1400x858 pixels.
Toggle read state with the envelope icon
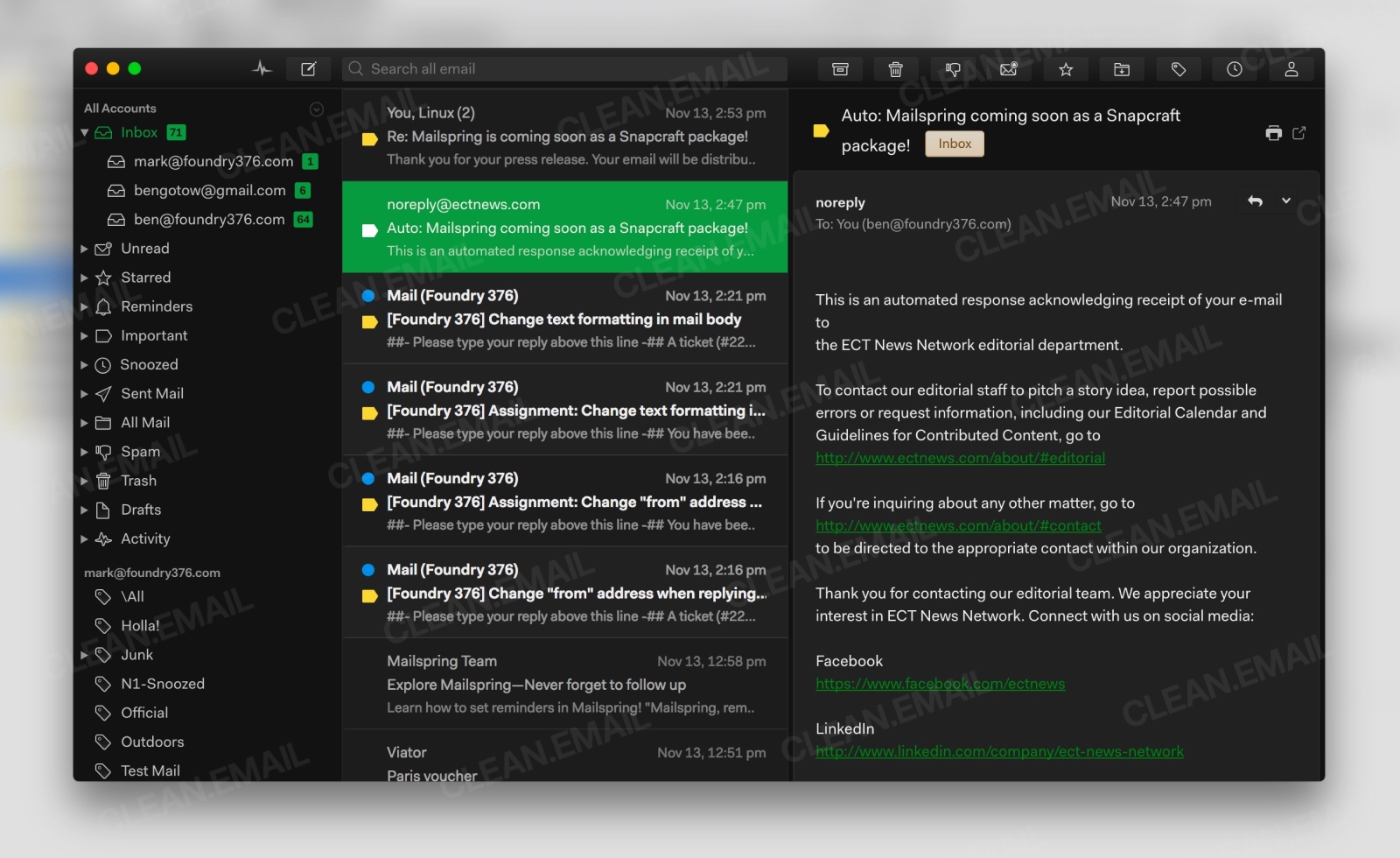(x=1009, y=69)
